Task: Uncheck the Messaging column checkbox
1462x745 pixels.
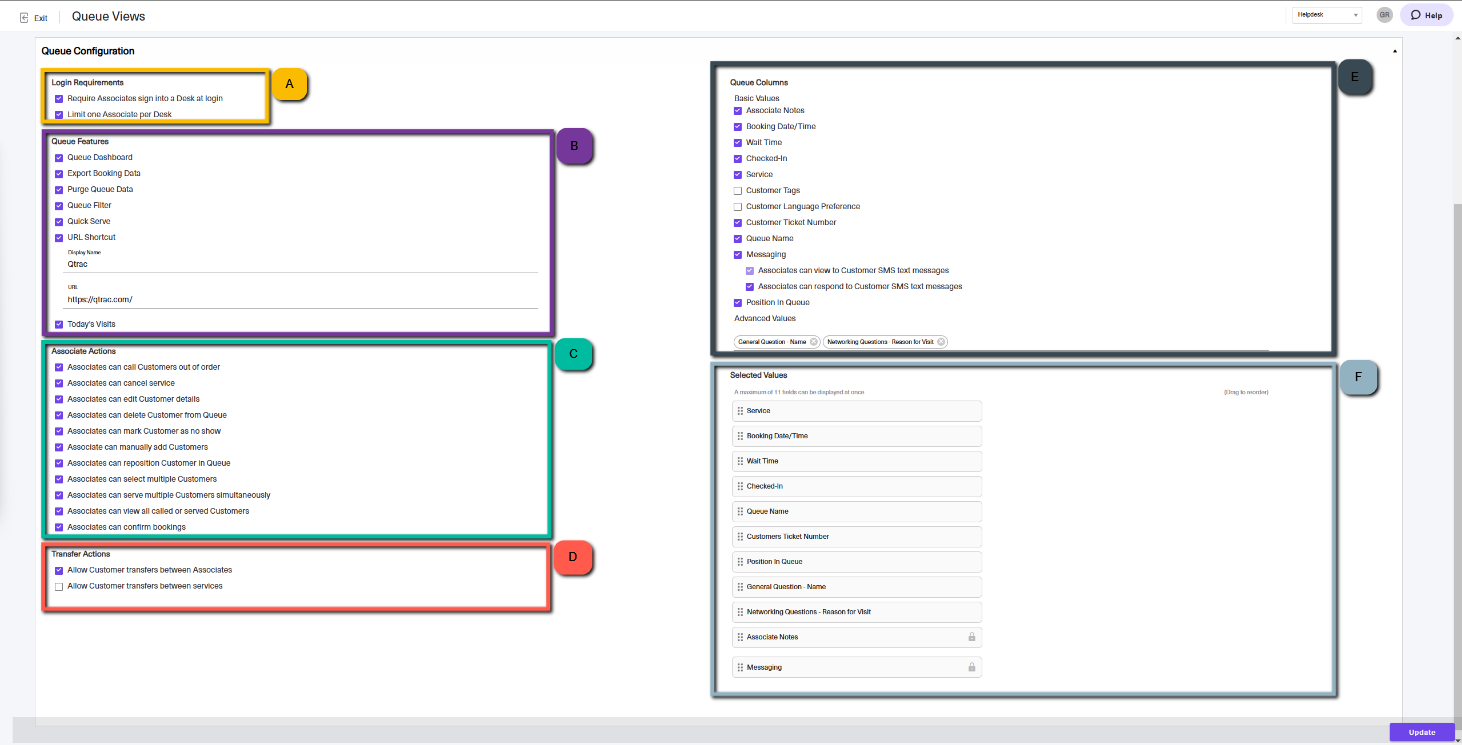Action: click(737, 254)
